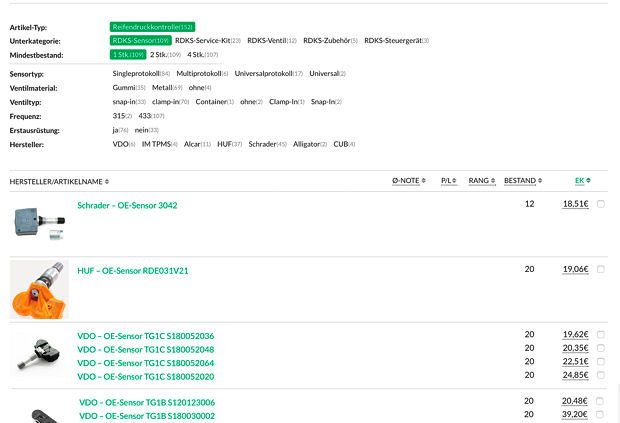Deselect Reifendruckkontrolle article type filter
Viewport: 620px width, 423px height.
[152, 27]
